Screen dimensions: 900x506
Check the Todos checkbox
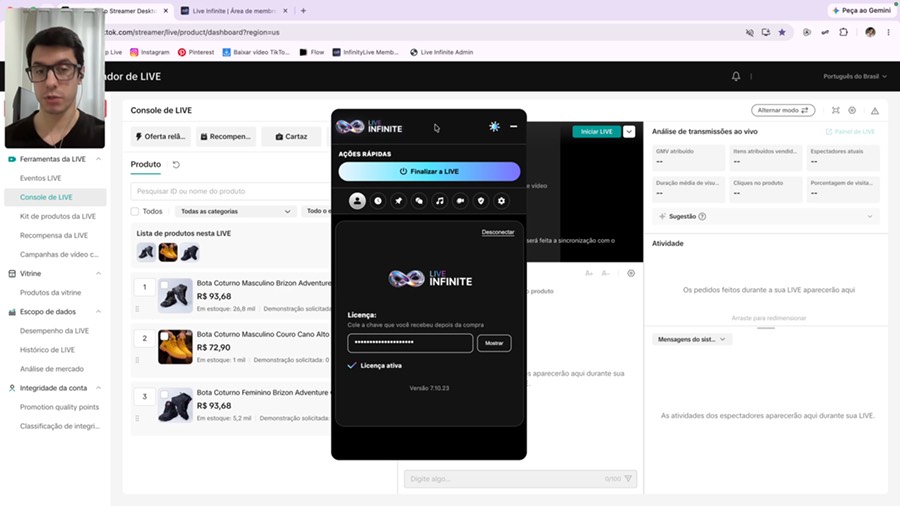(135, 211)
